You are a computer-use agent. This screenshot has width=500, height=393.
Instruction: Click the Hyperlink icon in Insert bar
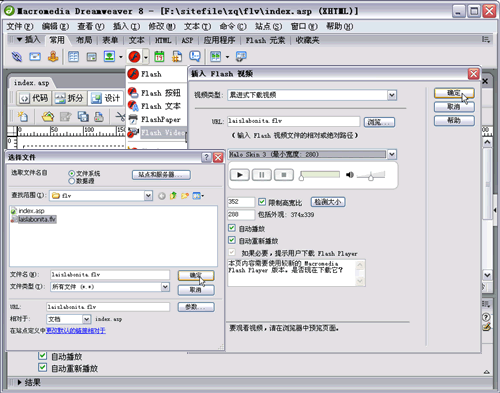coord(17,57)
